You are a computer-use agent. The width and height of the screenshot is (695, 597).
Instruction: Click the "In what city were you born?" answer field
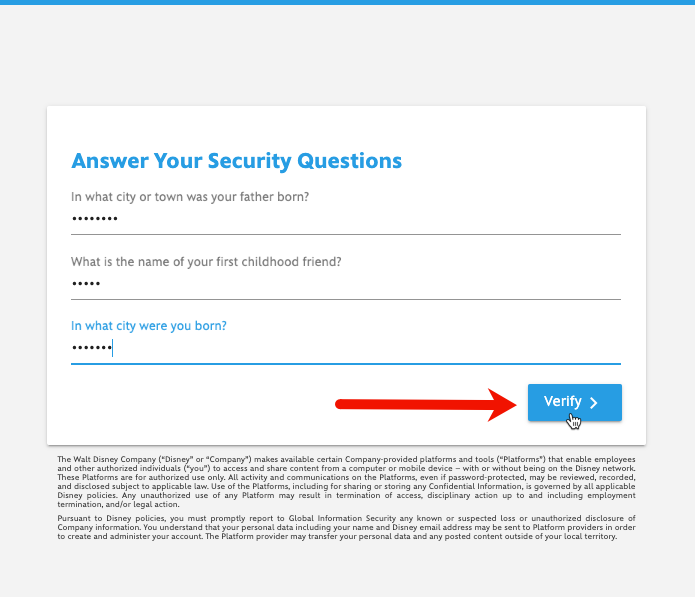(346, 348)
